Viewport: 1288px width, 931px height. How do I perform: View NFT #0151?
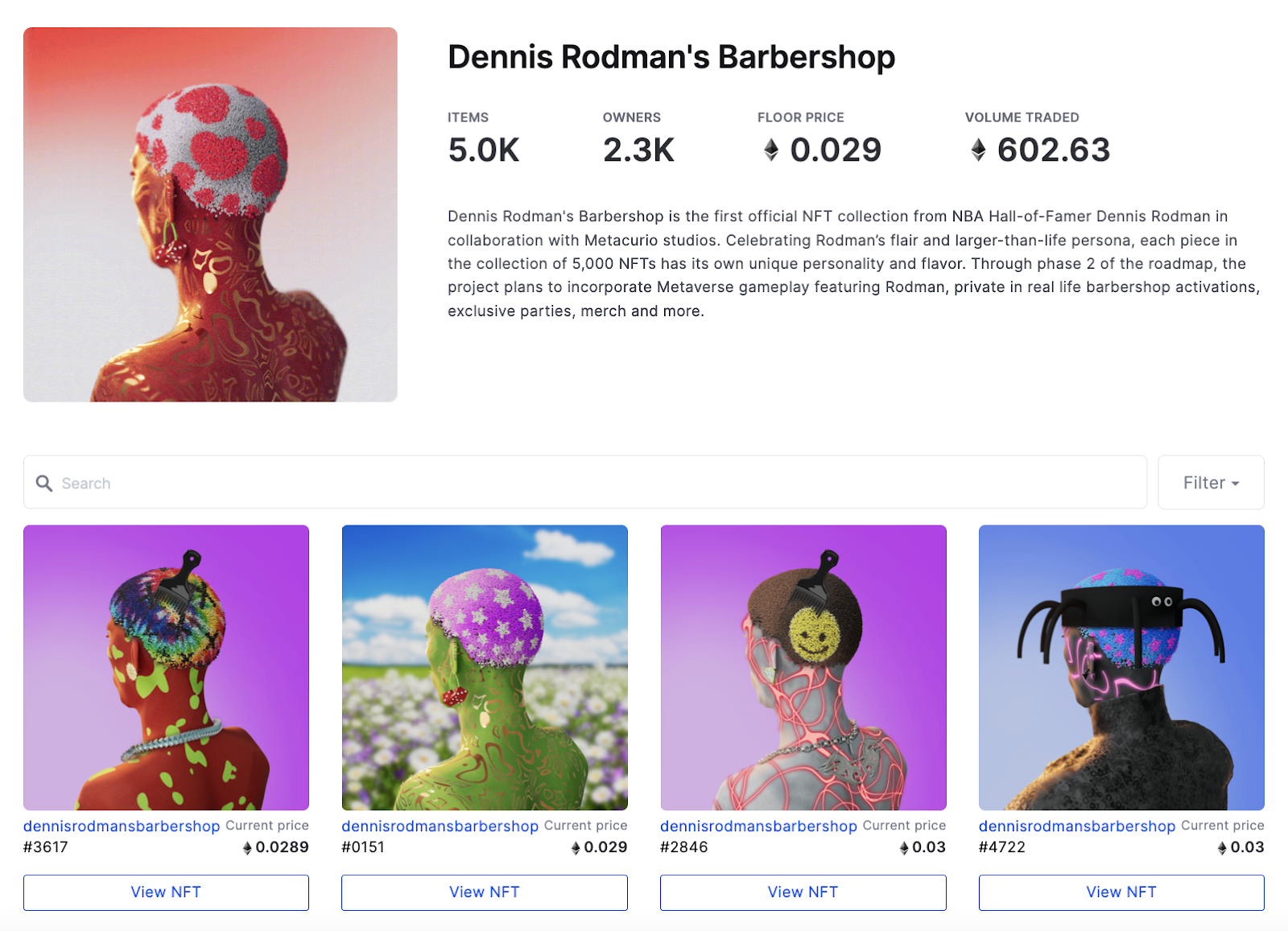coord(485,892)
